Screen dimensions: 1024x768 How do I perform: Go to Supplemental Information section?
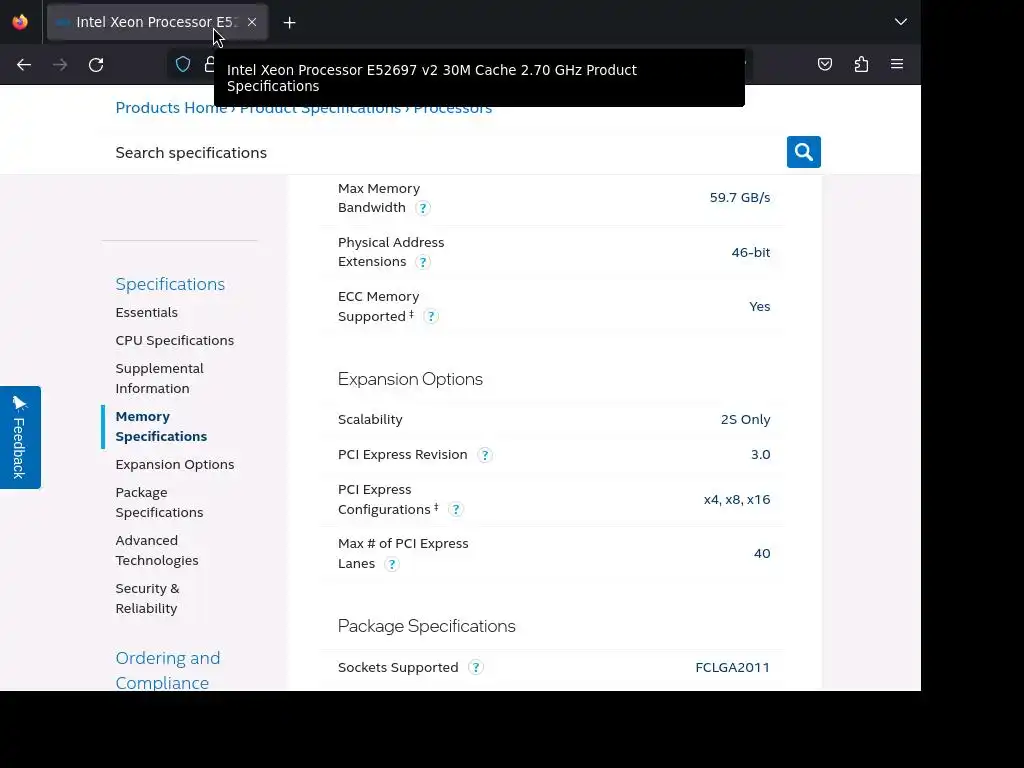pyautogui.click(x=159, y=378)
